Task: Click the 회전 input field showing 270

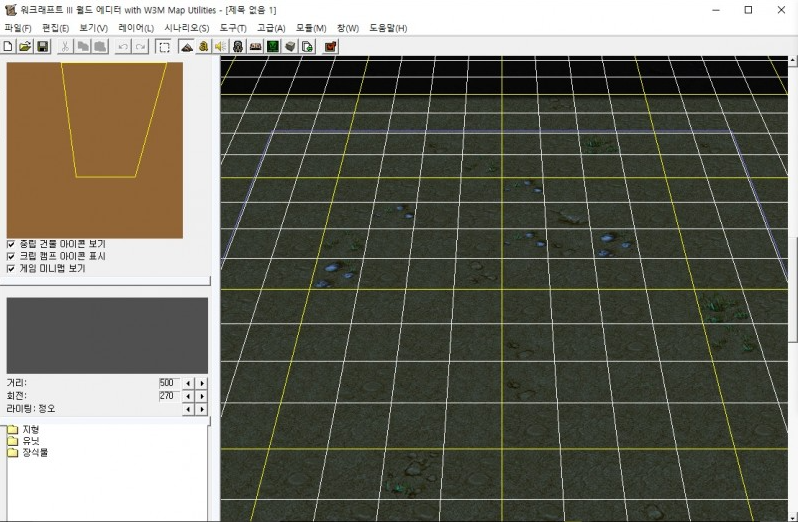Action: tap(169, 396)
